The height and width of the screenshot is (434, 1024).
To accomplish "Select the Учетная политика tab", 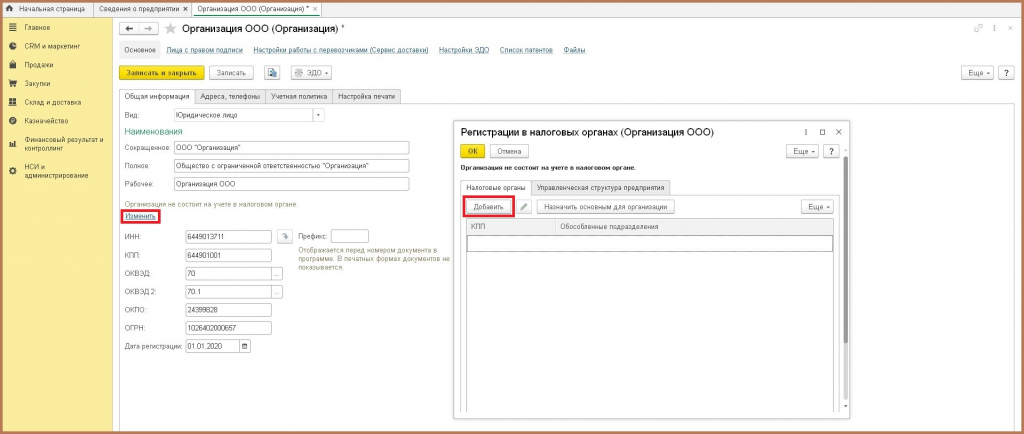I will [299, 96].
